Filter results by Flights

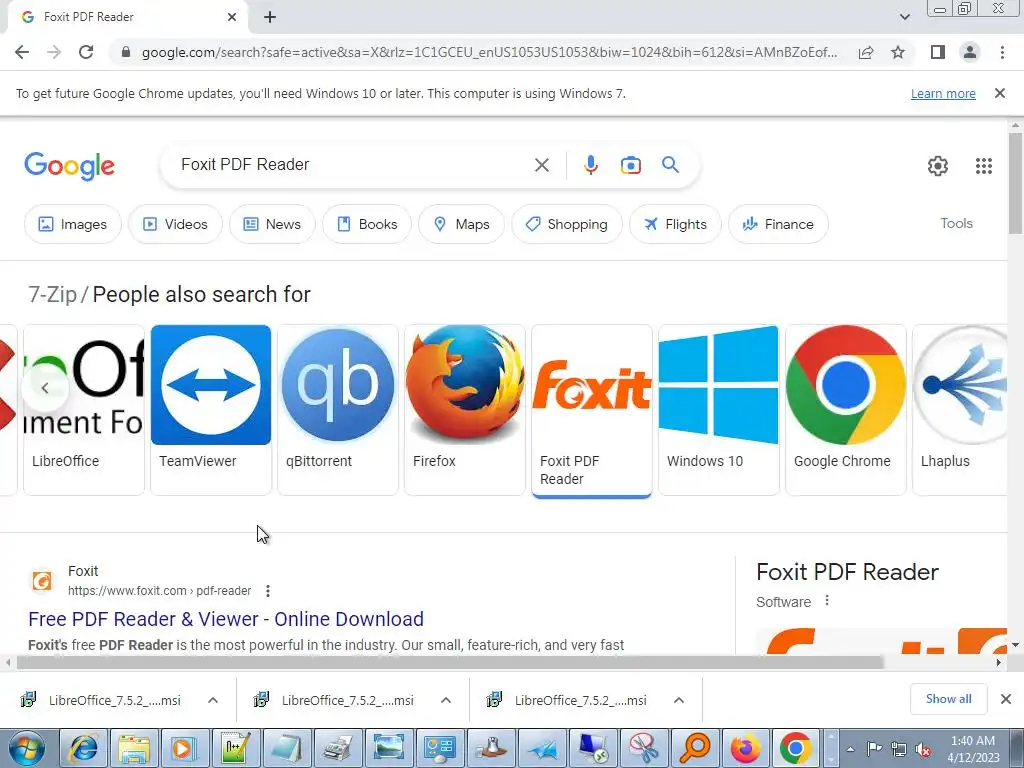click(675, 224)
